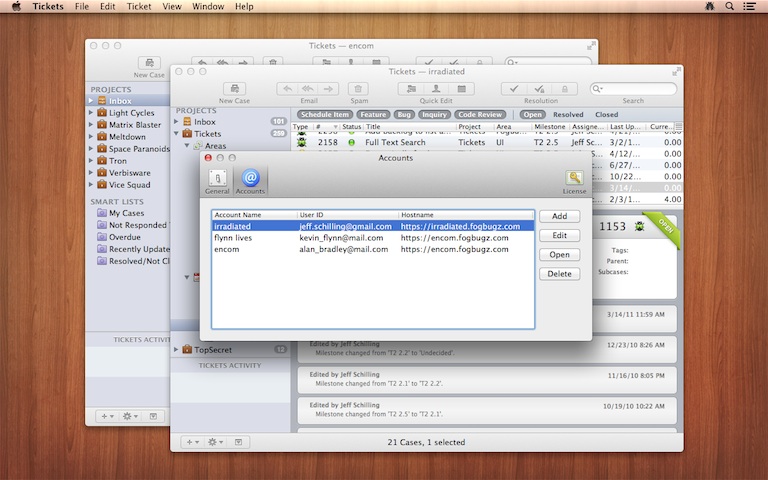The height and width of the screenshot is (480, 768).
Task: Click the License icon in Accounts window
Action: [574, 179]
